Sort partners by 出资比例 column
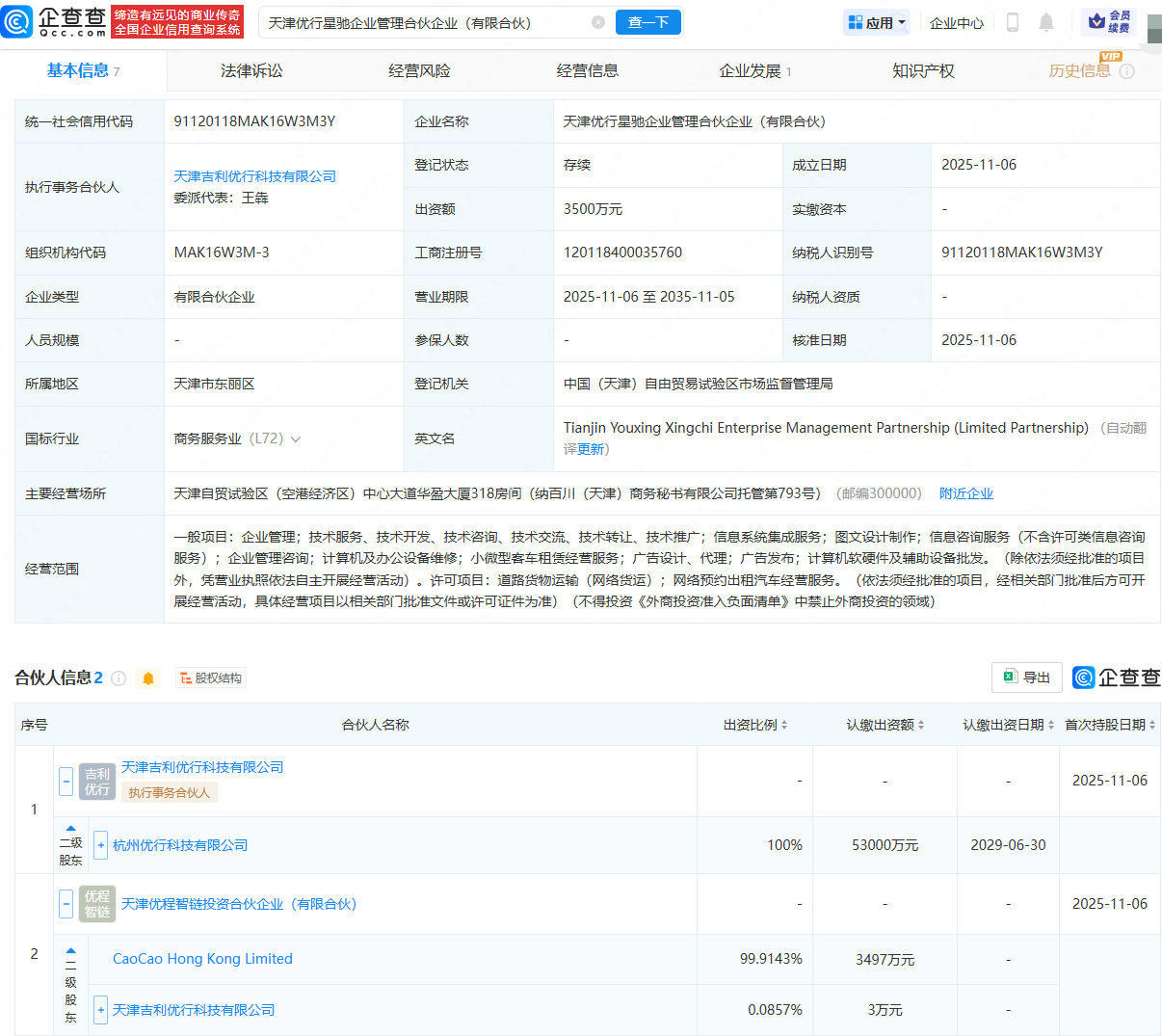1162x1036 pixels. coord(755,725)
